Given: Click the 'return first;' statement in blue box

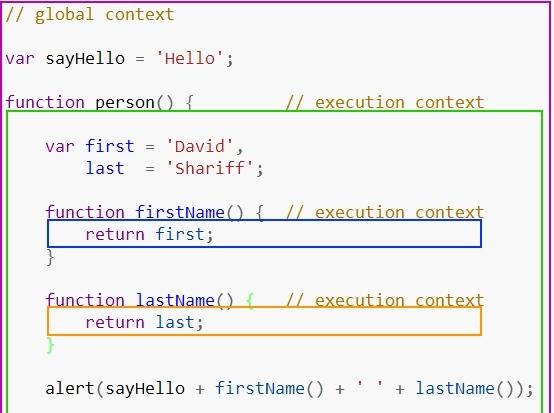Looking at the screenshot, I should 149,234.
